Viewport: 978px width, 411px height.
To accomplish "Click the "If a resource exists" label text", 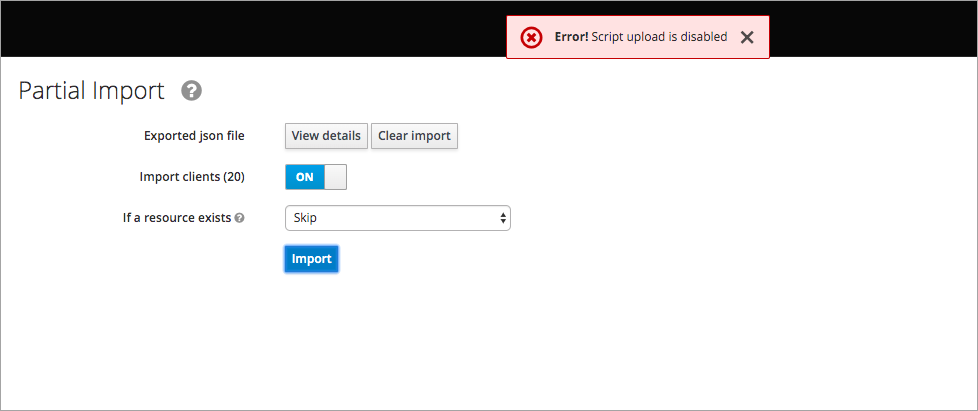I will point(177,218).
